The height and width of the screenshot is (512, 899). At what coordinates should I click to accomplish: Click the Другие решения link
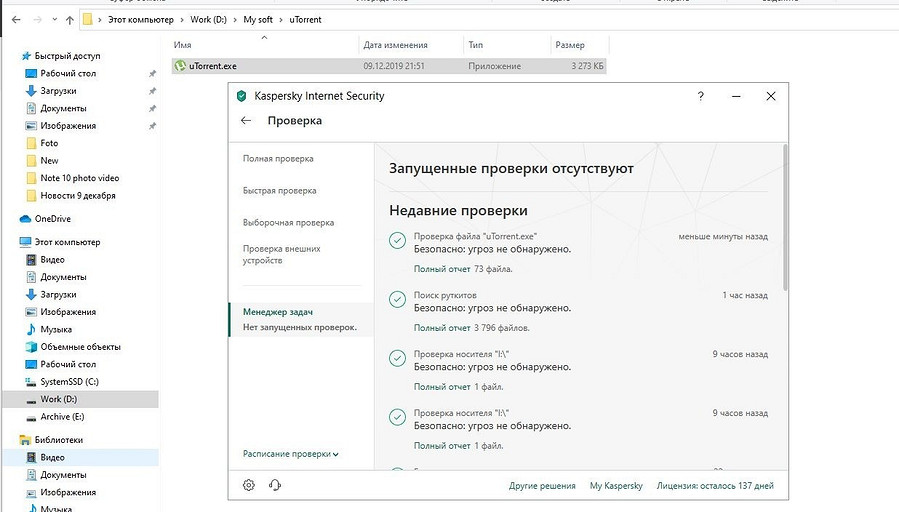click(x=542, y=486)
